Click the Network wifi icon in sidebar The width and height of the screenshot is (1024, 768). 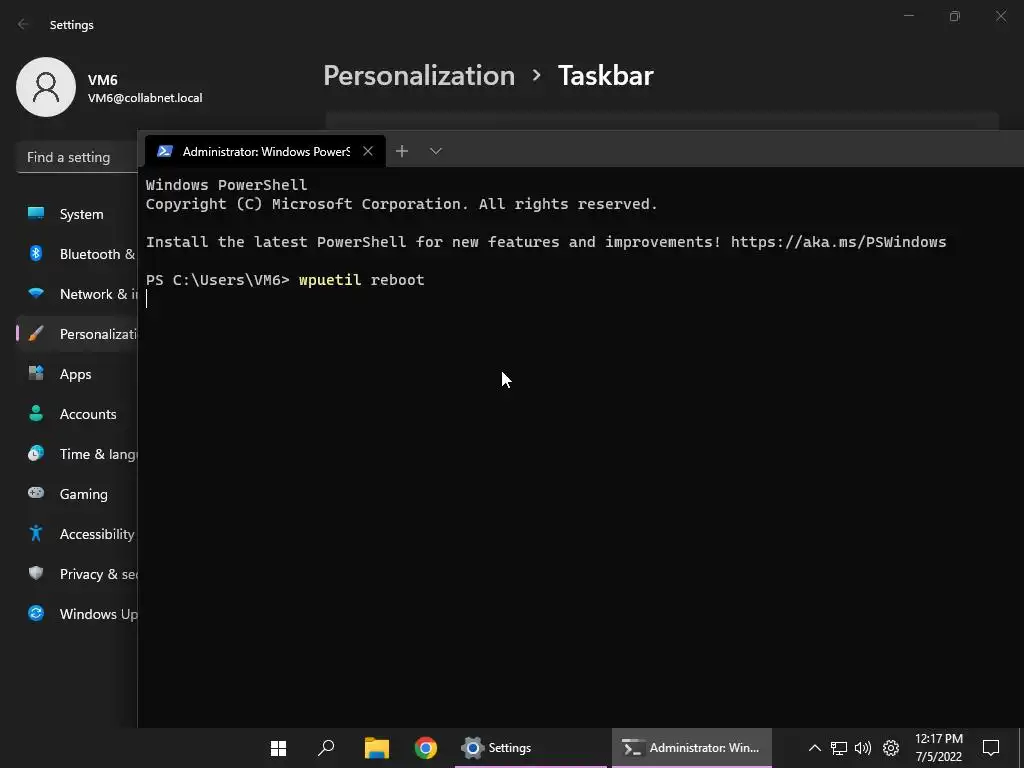coord(36,293)
